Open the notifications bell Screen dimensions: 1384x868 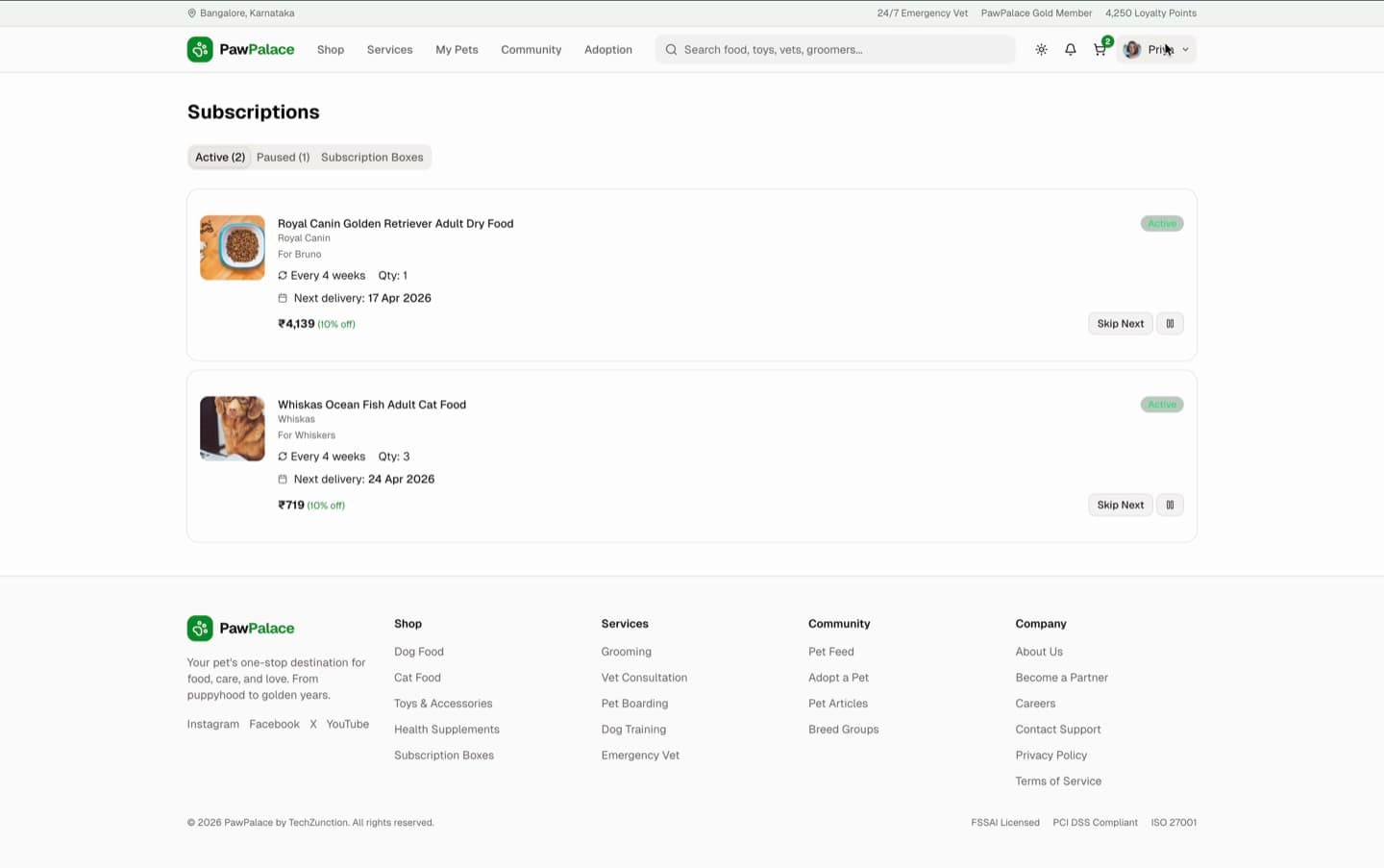(1070, 49)
